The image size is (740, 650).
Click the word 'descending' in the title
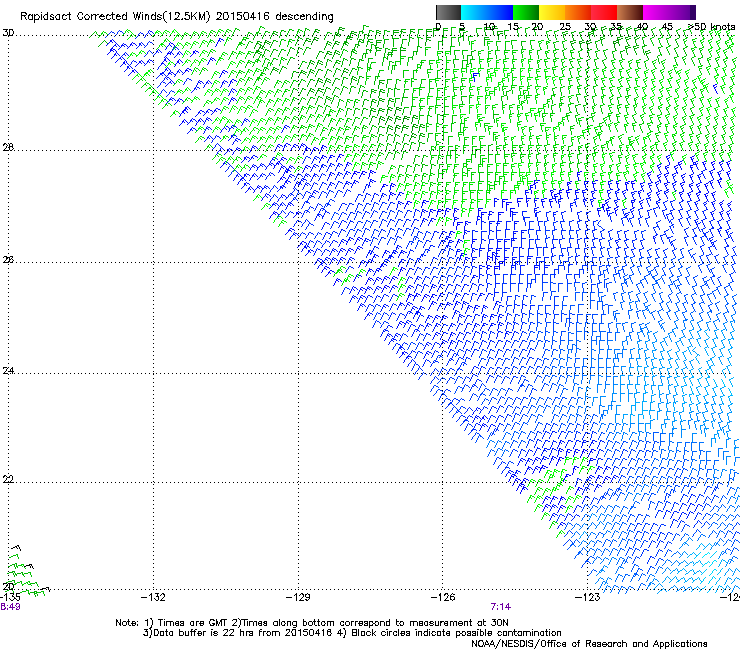304,17
